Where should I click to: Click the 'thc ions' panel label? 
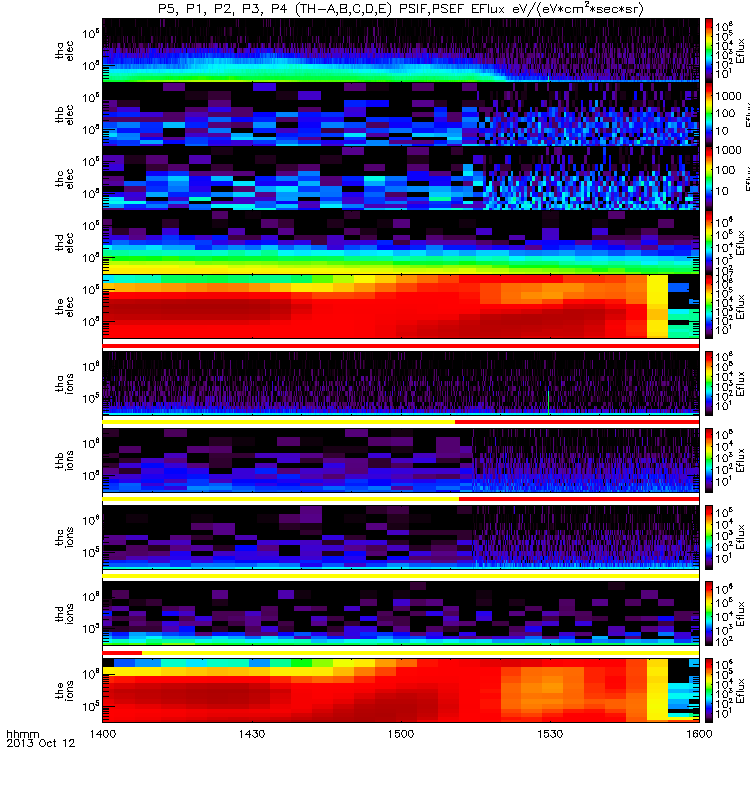pyautogui.click(x=64, y=537)
